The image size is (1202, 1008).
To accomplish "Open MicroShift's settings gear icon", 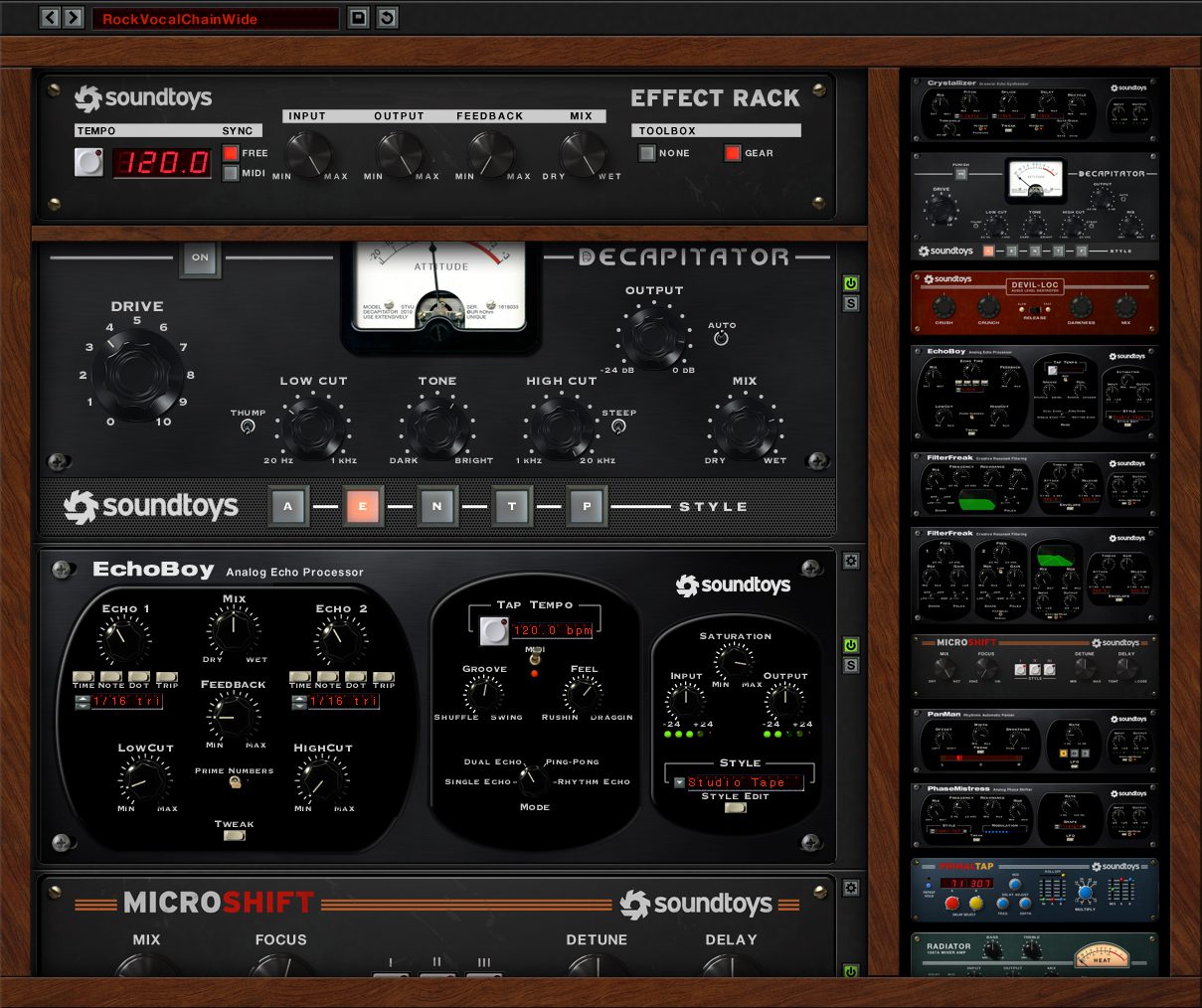I will pyautogui.click(x=850, y=887).
